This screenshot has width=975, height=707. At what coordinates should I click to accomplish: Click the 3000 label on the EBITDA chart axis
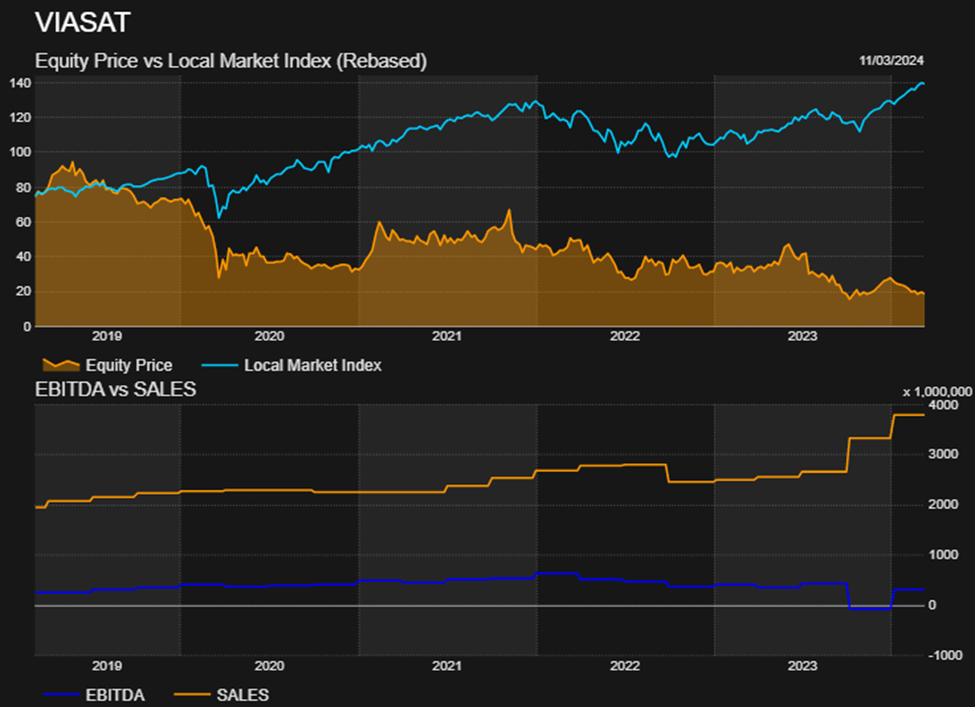click(943, 455)
